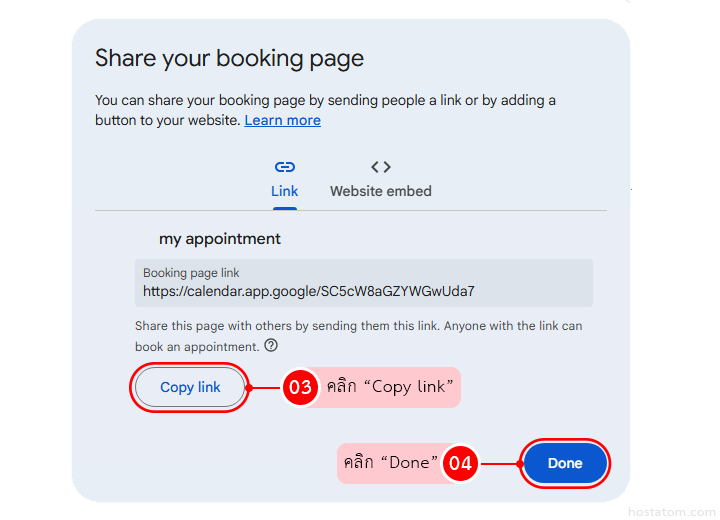Click the Share your booking page heading

pyautogui.click(x=229, y=58)
